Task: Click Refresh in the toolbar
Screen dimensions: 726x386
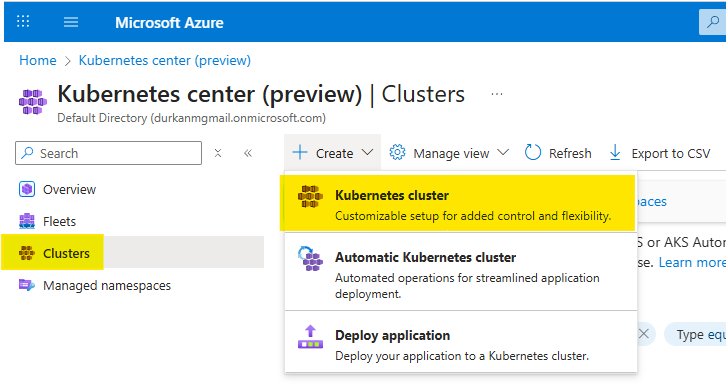Action: [x=558, y=153]
